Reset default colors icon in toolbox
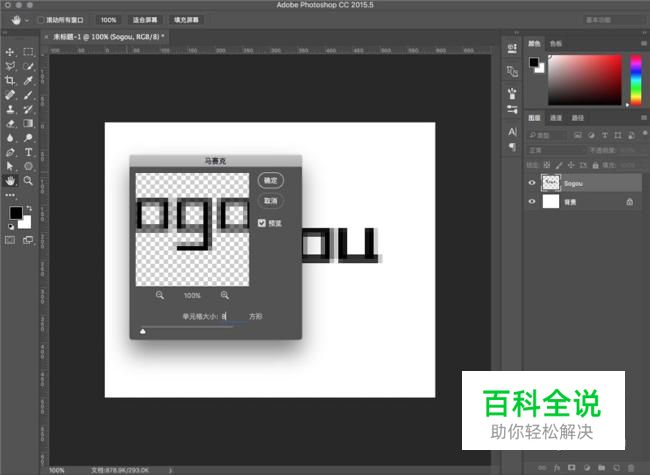The width and height of the screenshot is (650, 475). point(11,226)
